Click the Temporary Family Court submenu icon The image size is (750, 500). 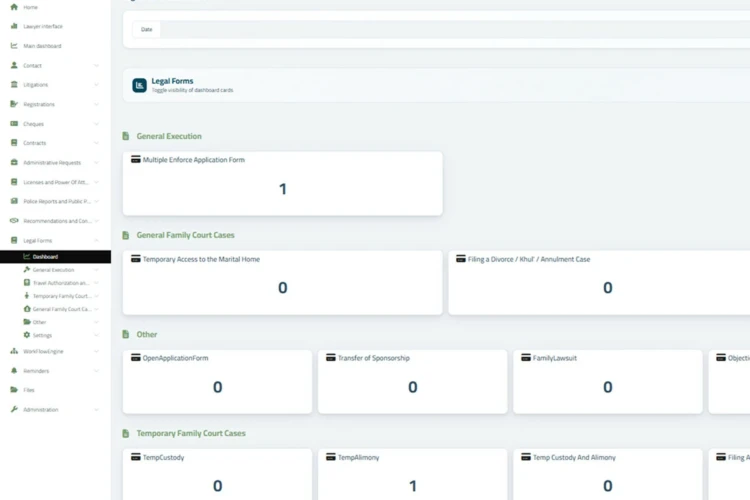pyautogui.click(x=27, y=296)
